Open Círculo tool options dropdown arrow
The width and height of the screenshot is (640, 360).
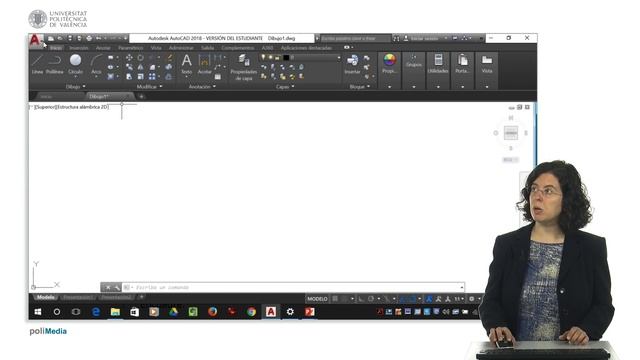[76, 77]
